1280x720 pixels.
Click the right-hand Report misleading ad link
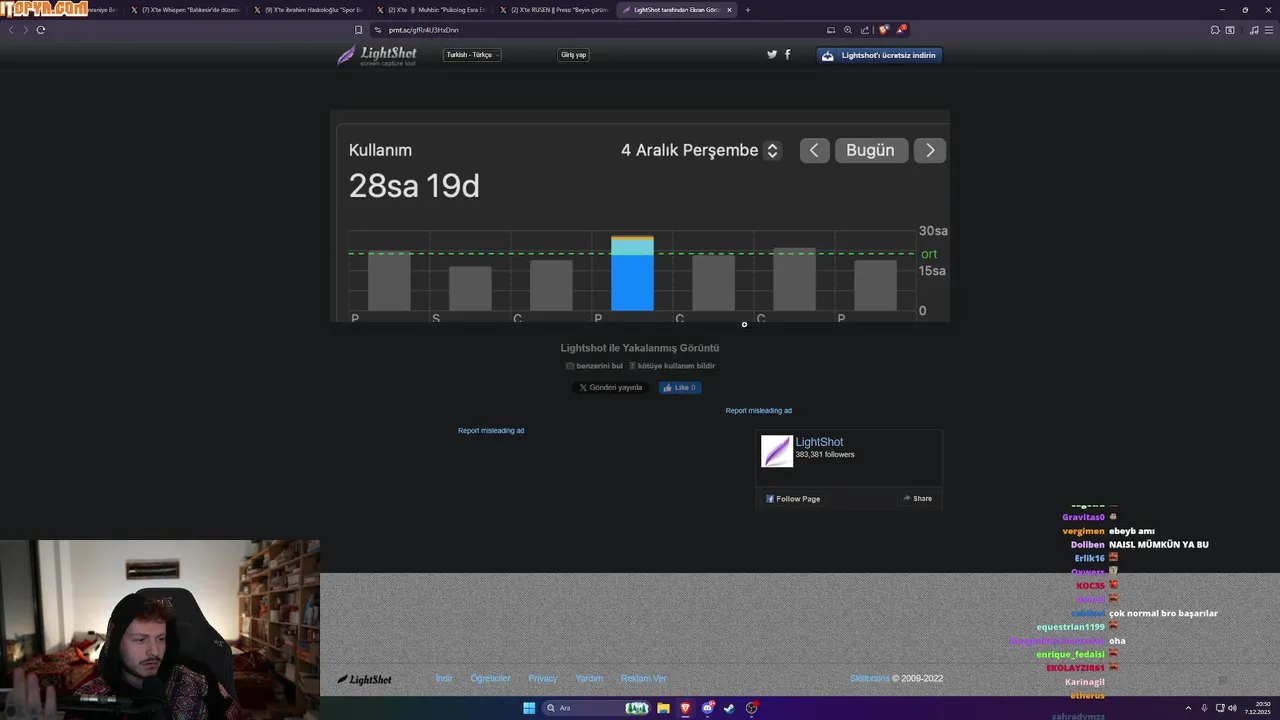759,411
